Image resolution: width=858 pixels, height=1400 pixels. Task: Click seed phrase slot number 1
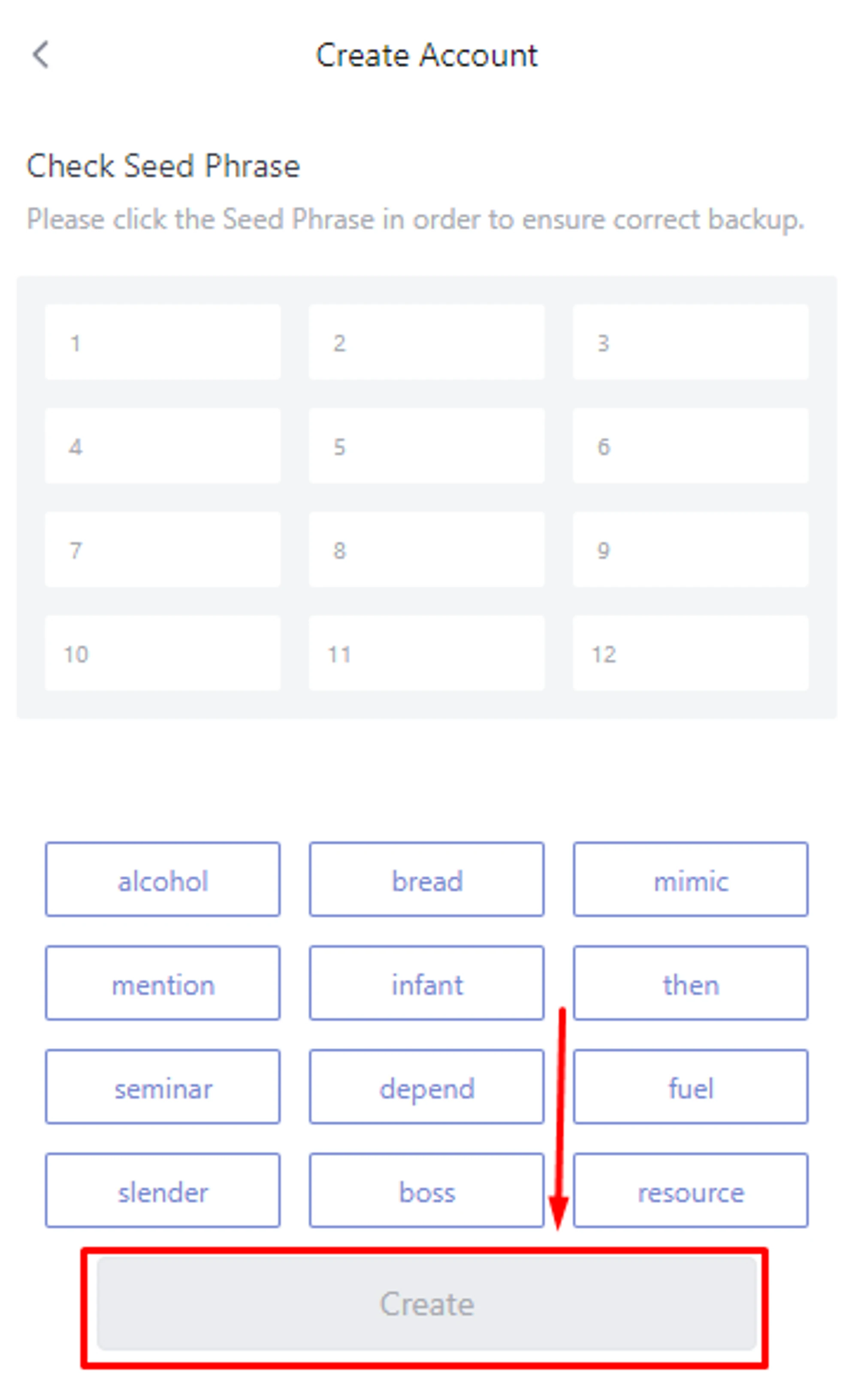pyautogui.click(x=163, y=342)
